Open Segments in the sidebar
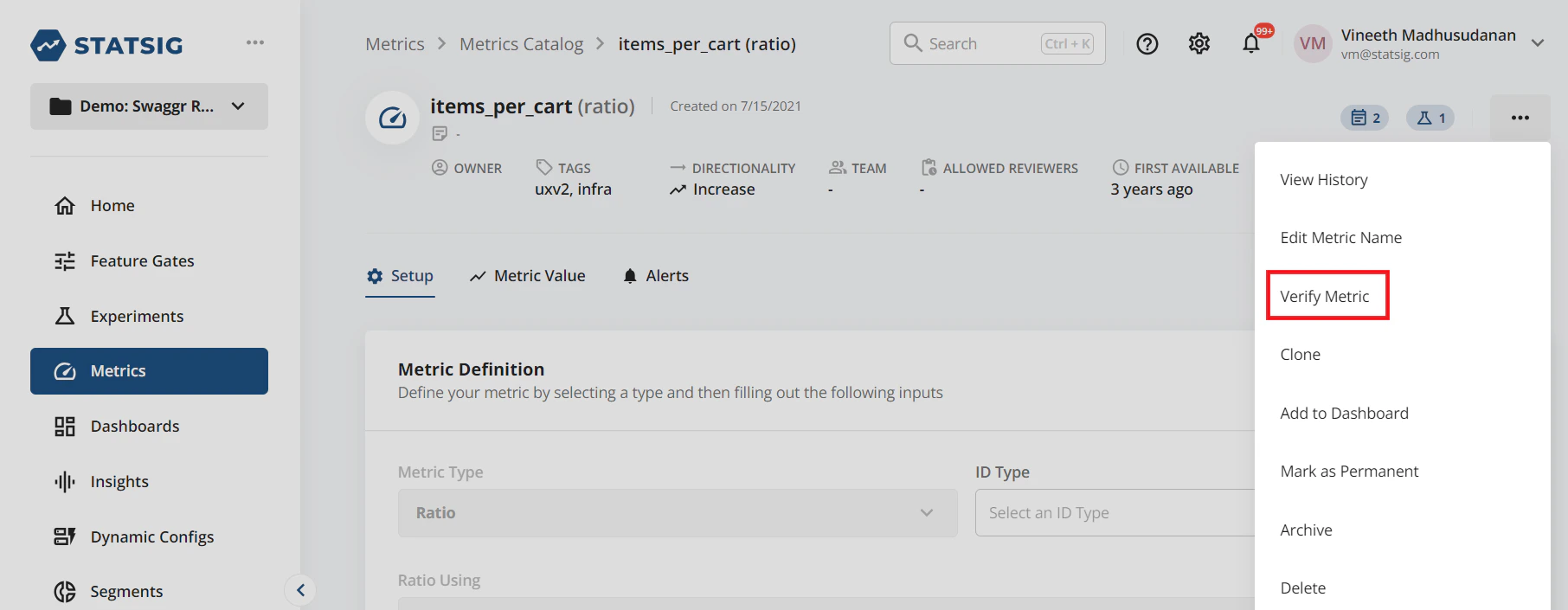 click(x=149, y=592)
